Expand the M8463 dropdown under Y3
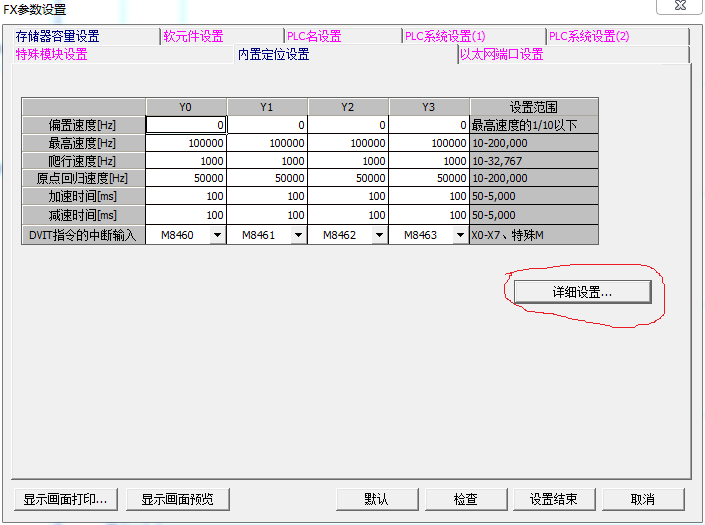Screen dimensions: 705x525 pos(459,235)
